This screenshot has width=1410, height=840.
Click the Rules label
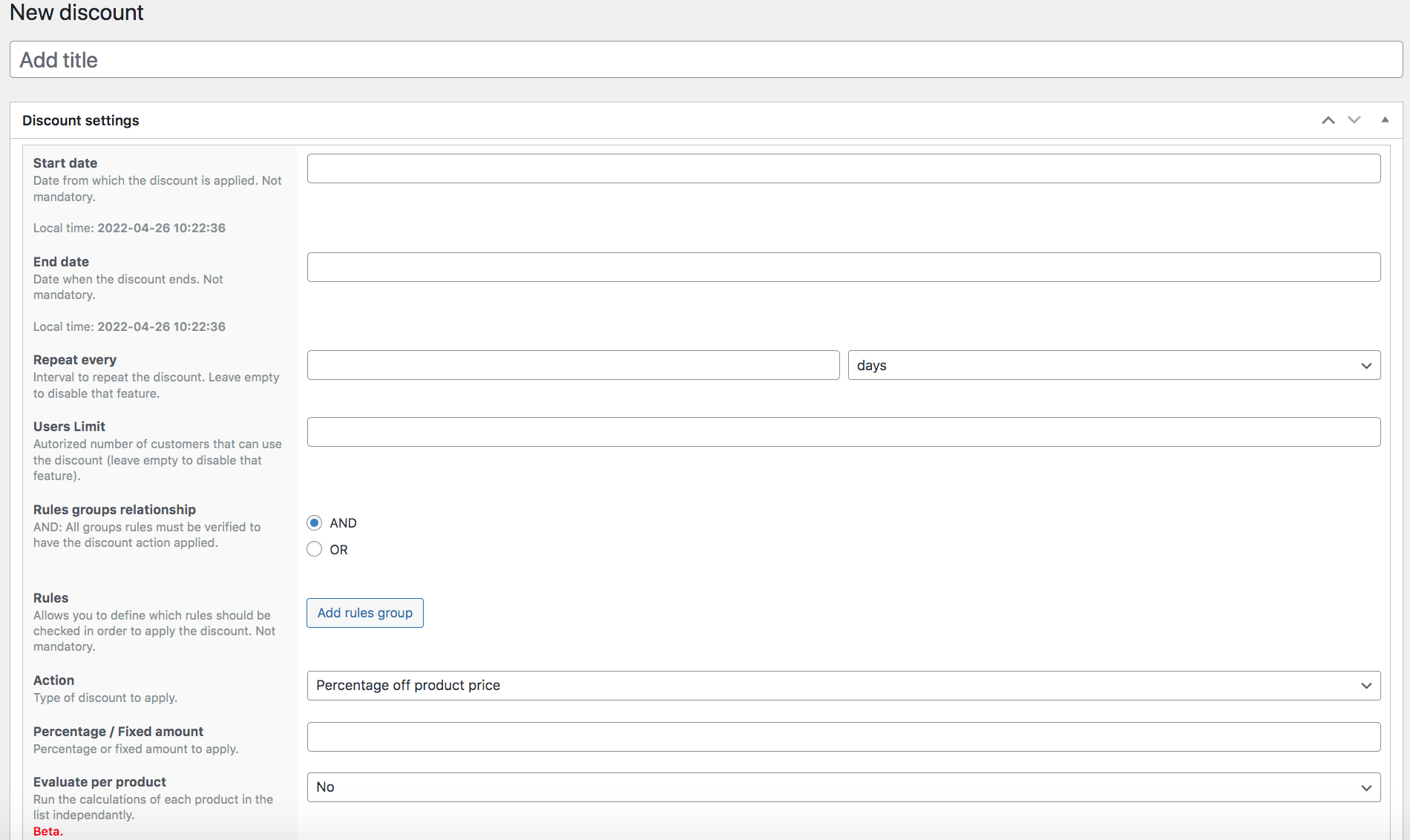[x=50, y=598]
